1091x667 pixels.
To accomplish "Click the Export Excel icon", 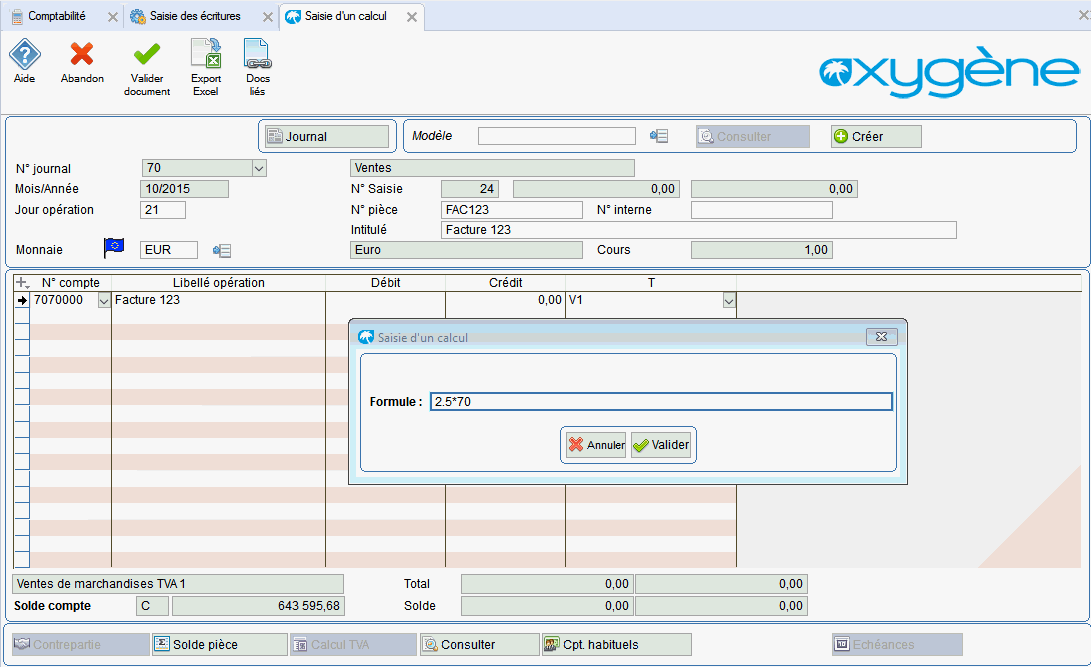I will click(206, 55).
